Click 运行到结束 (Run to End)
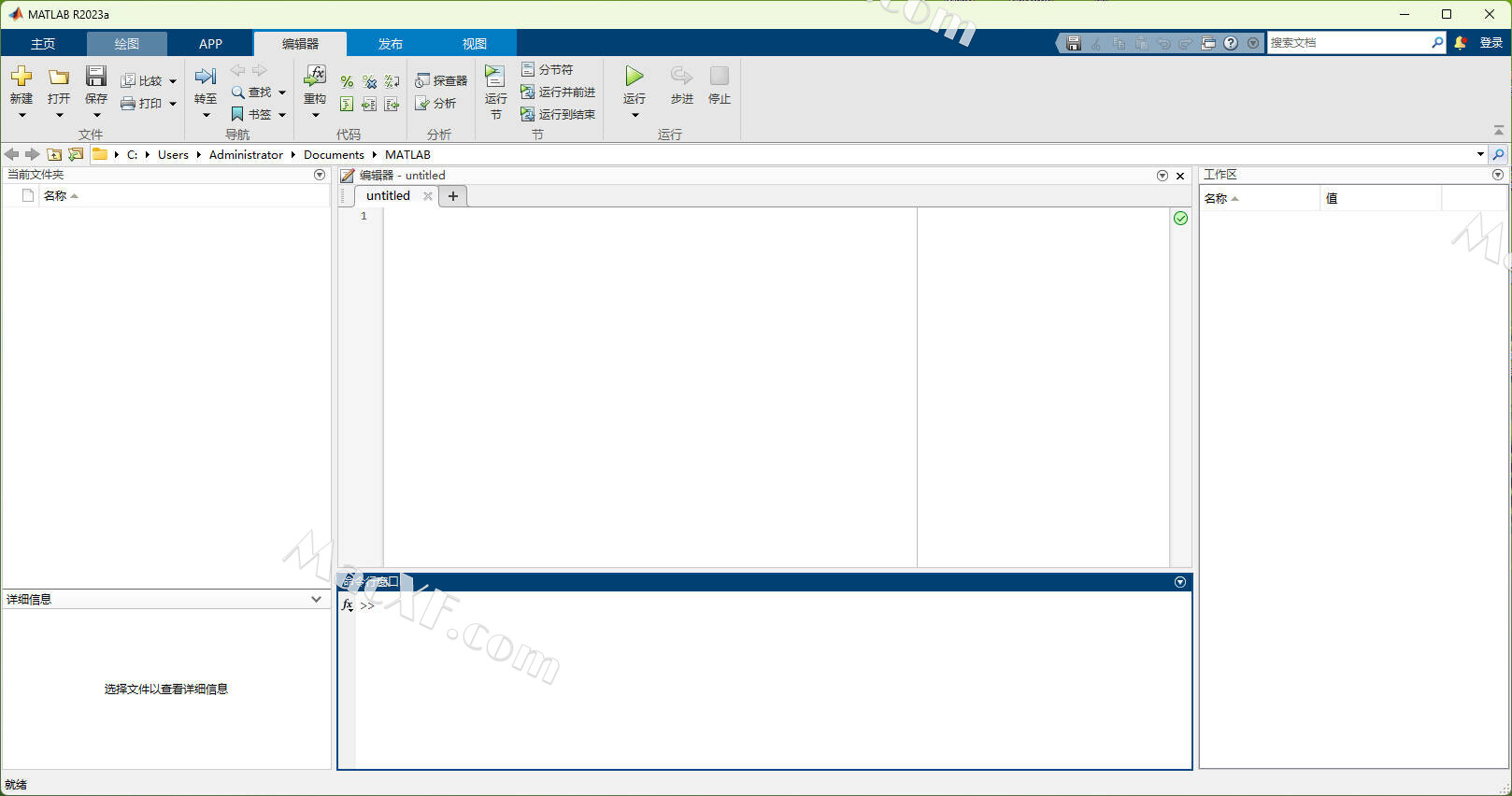The height and width of the screenshot is (796, 1512). click(558, 114)
